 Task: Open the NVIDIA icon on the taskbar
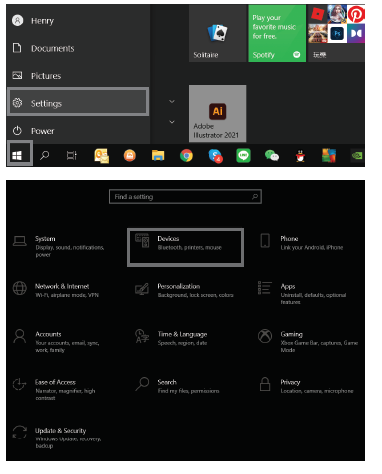pos(357,155)
